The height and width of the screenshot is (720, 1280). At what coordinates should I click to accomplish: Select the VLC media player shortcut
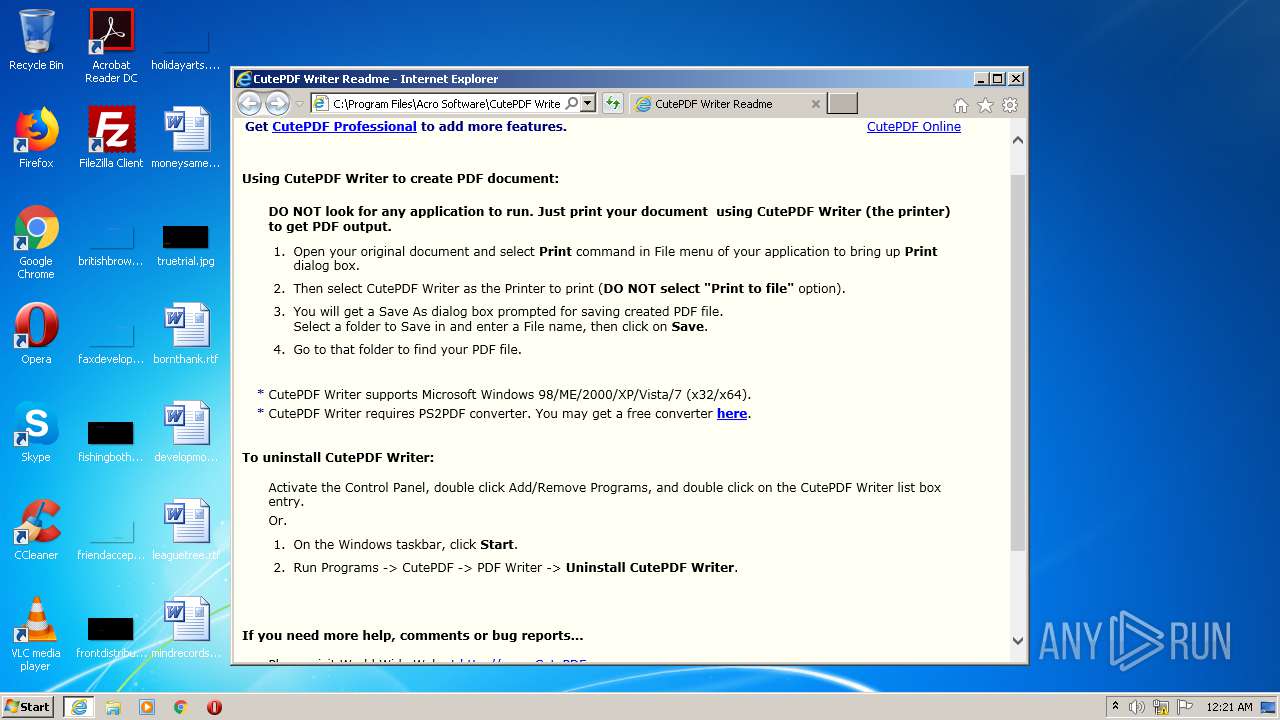[36, 634]
